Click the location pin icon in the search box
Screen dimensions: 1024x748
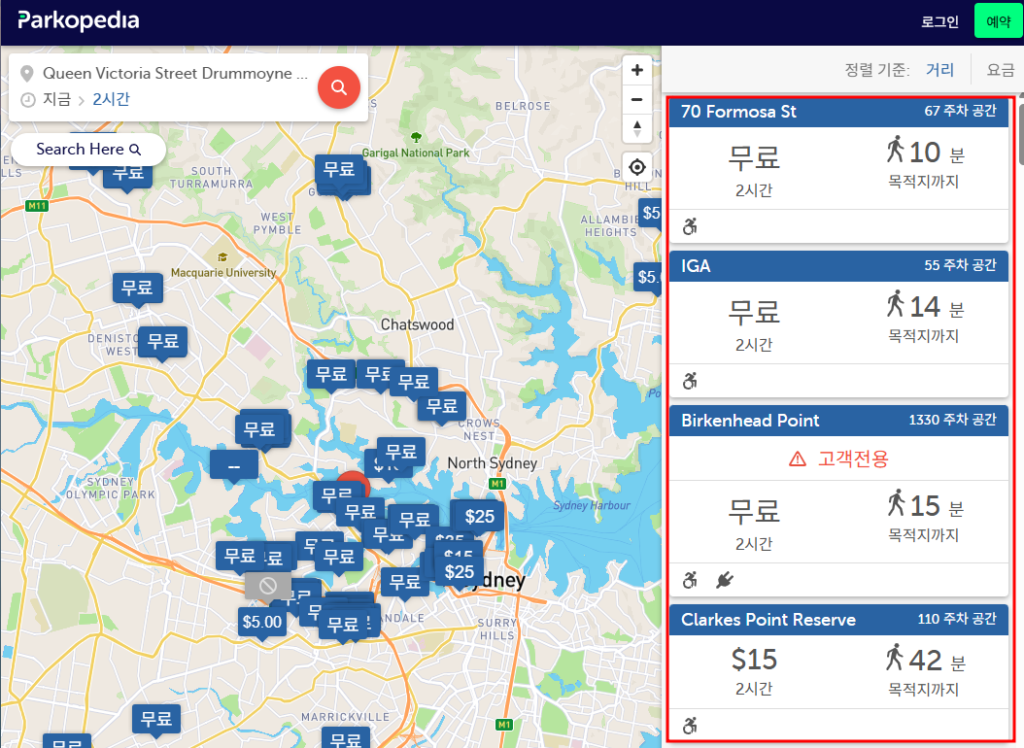tap(27, 73)
